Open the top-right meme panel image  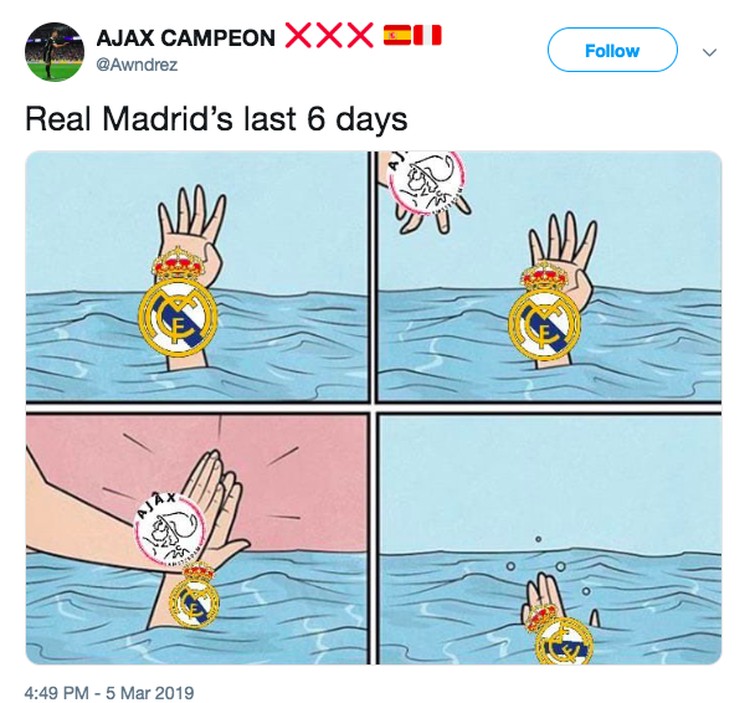(549, 276)
